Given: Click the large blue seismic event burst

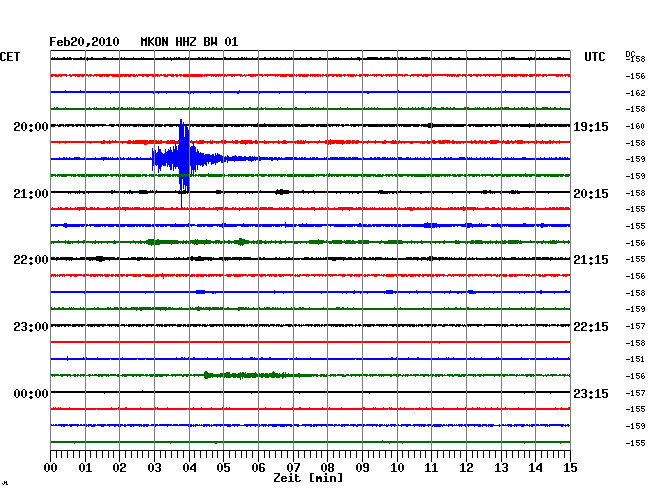Looking at the screenshot, I should point(182,160).
